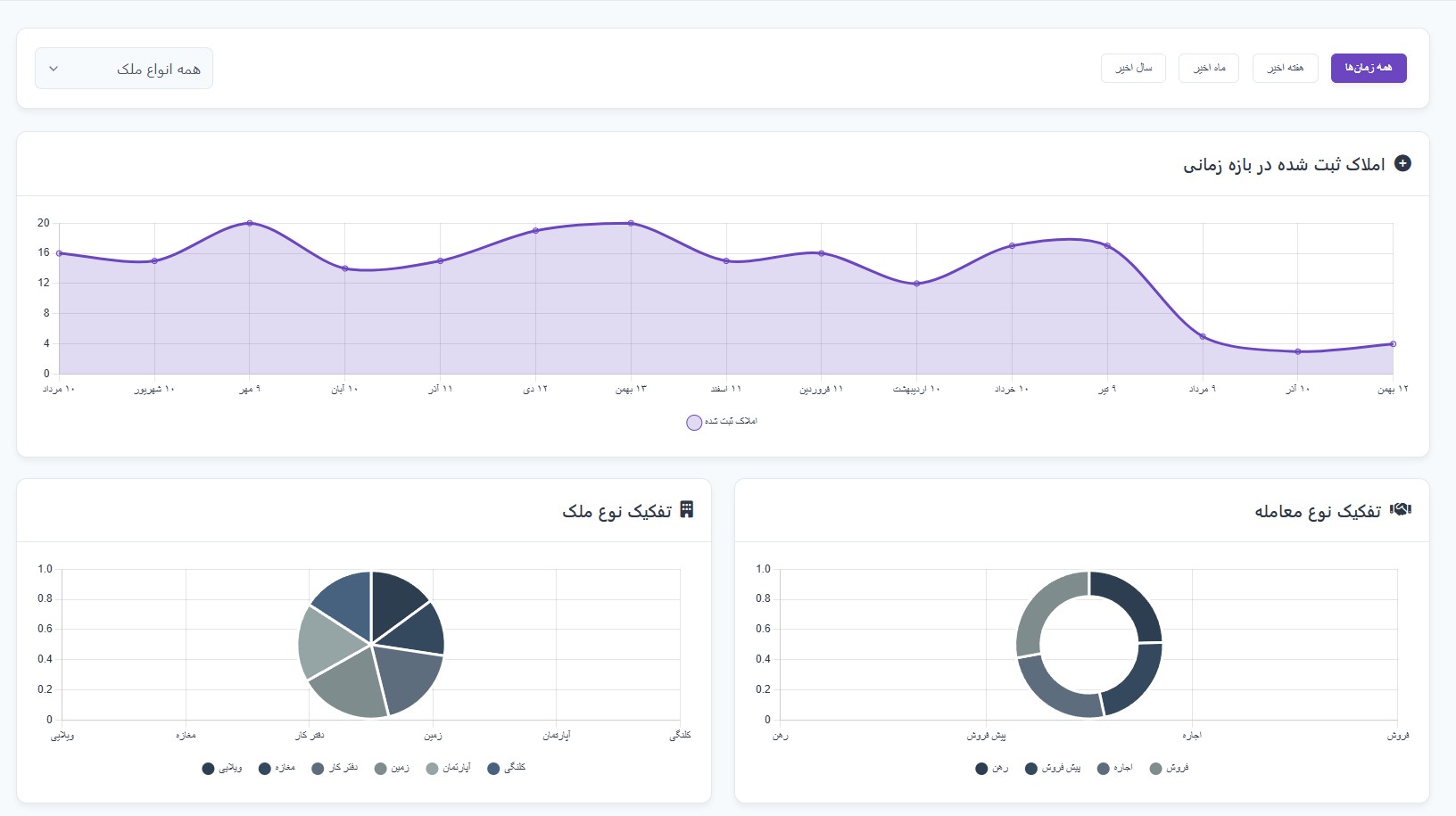
Task: Open the همه انواع ملک dropdown
Action: pyautogui.click(x=124, y=69)
